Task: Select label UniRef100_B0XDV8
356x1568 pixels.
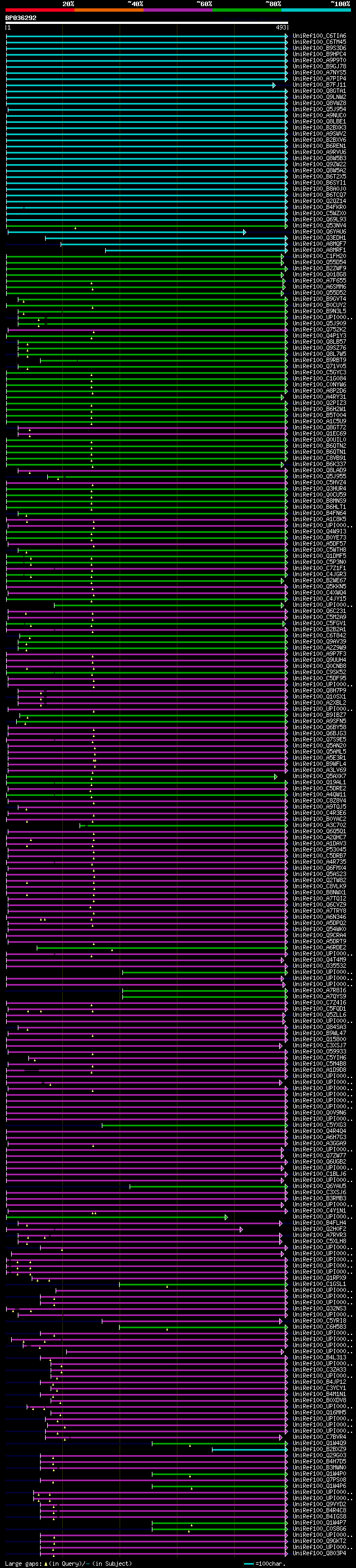Action: click(x=319, y=1400)
